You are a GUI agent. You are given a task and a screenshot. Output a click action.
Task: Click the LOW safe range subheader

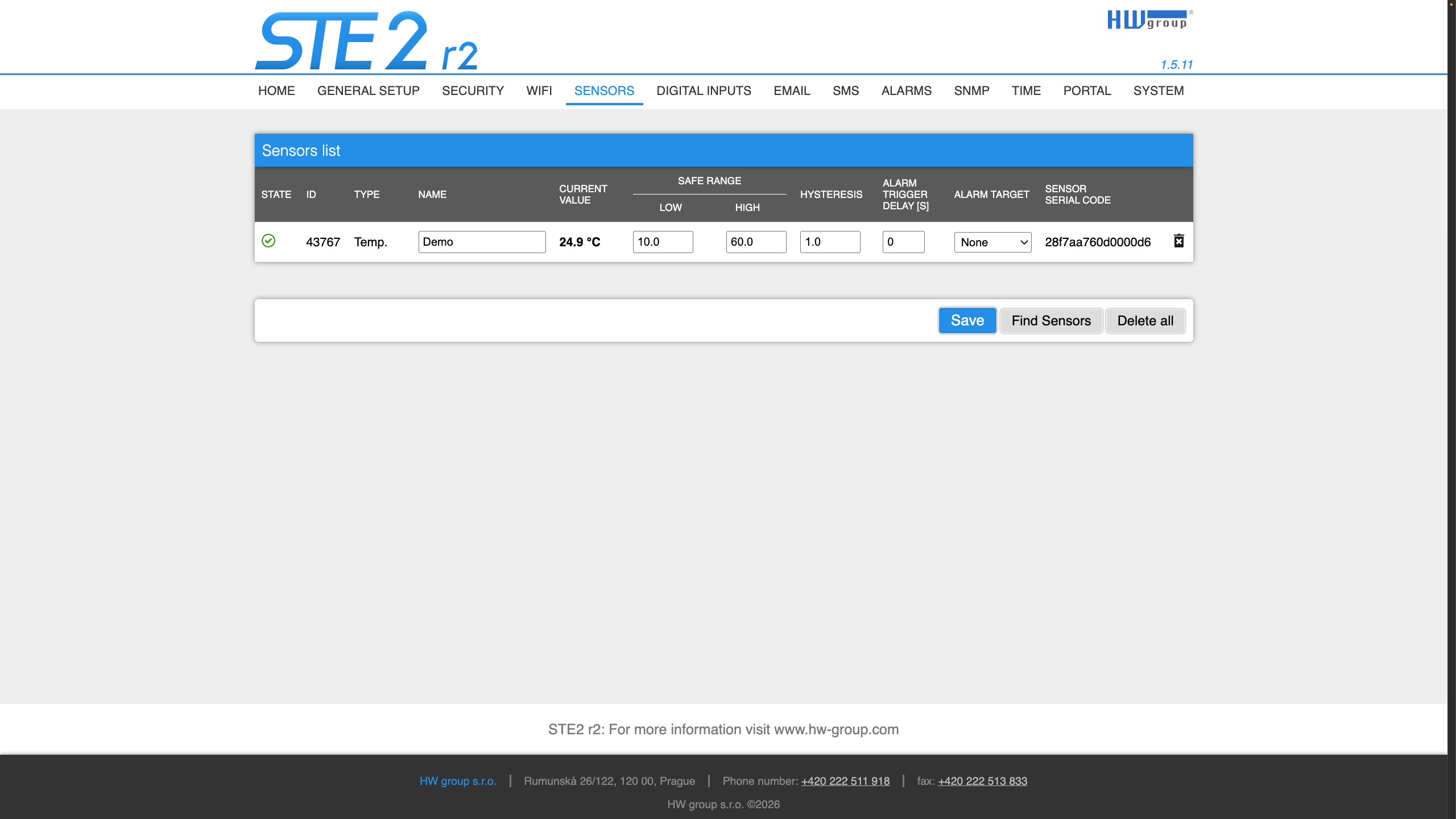tap(671, 208)
